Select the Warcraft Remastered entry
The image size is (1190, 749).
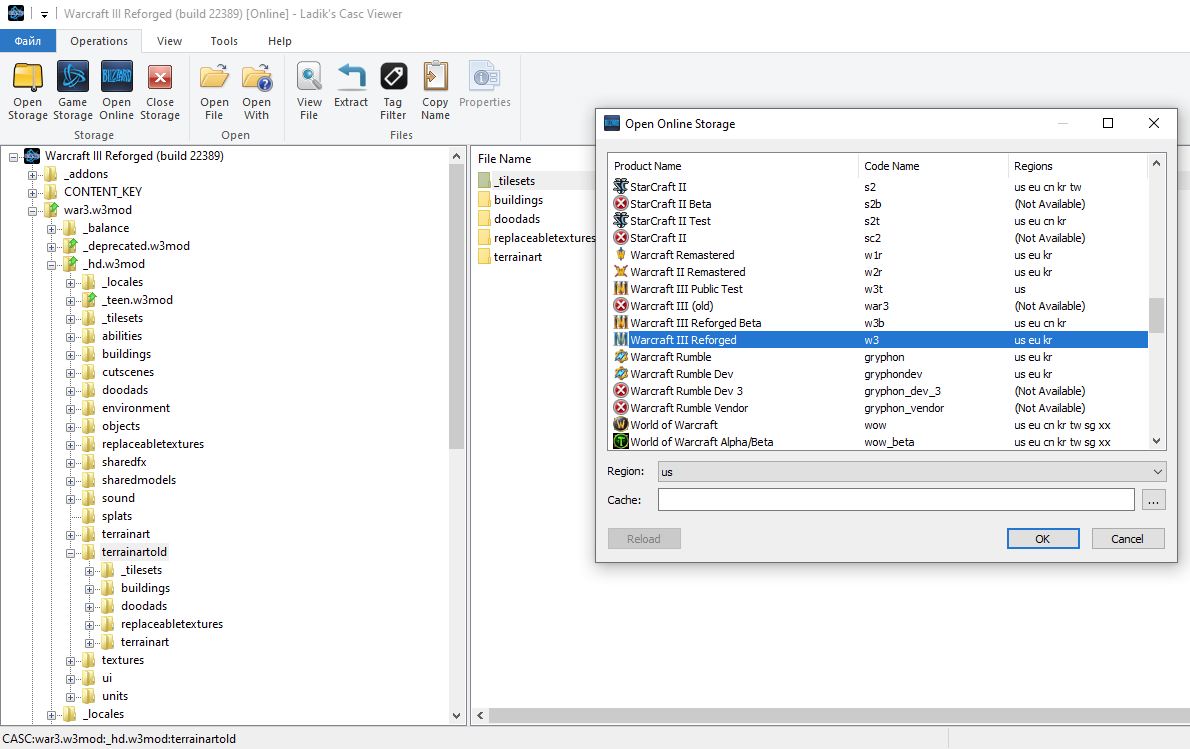[x=880, y=255]
